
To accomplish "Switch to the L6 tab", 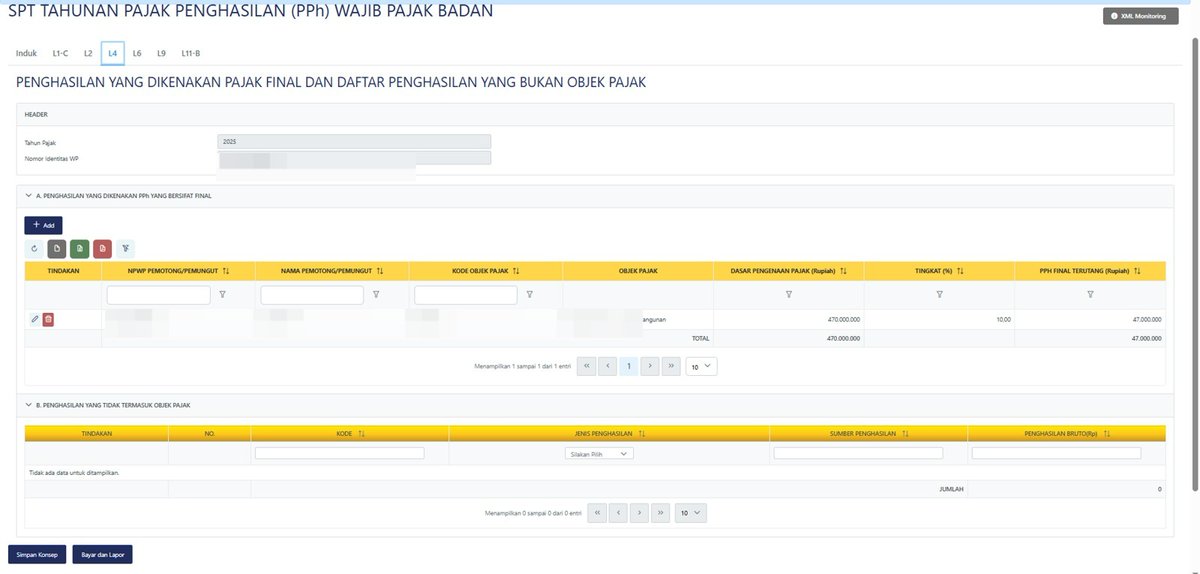I will [x=137, y=53].
